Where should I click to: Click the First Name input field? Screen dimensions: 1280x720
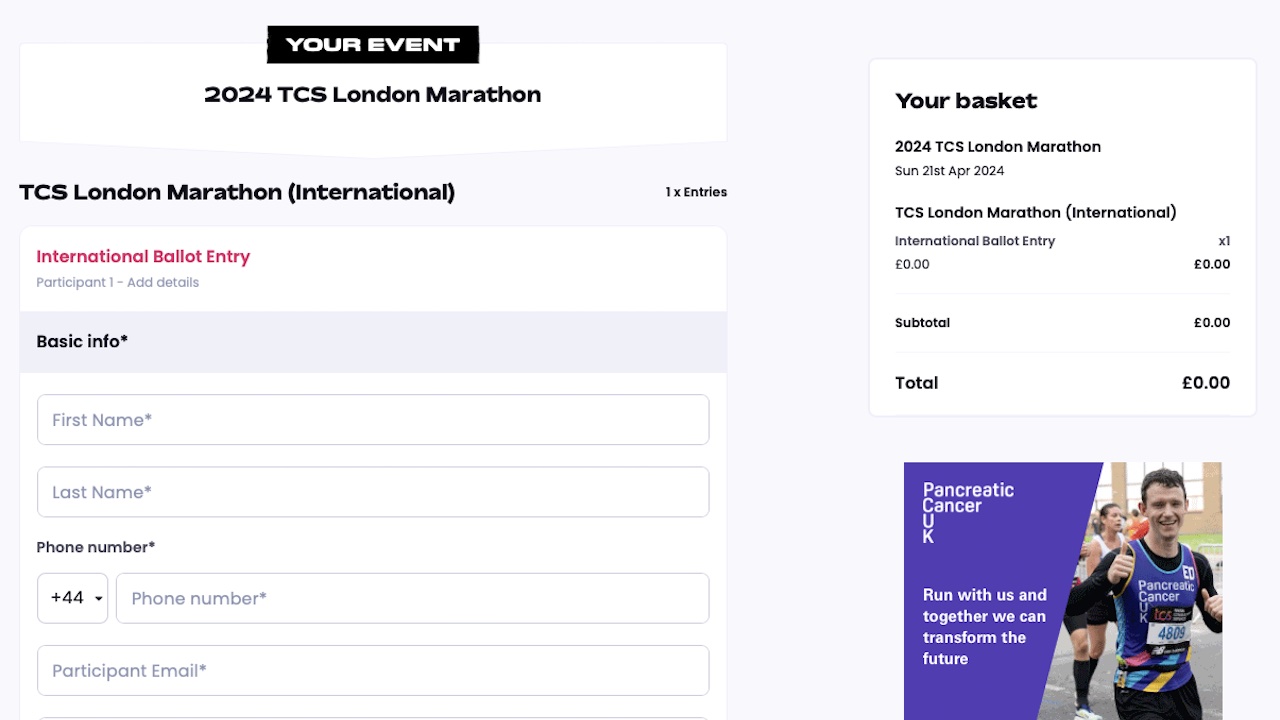coord(373,420)
